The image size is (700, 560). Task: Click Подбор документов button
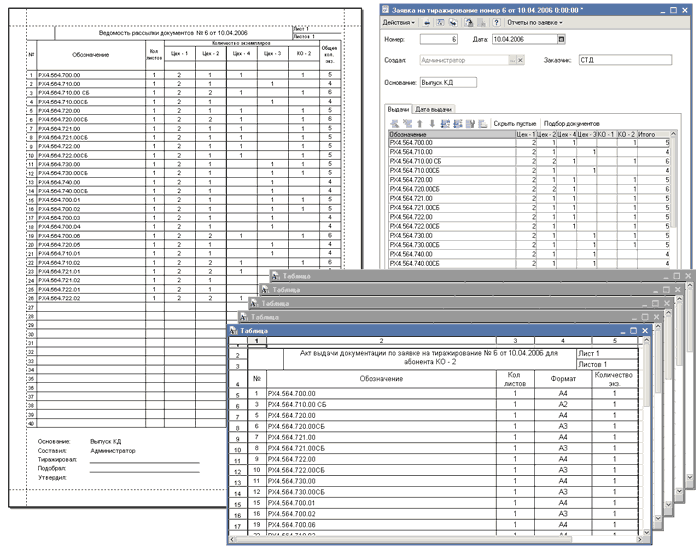(571, 124)
